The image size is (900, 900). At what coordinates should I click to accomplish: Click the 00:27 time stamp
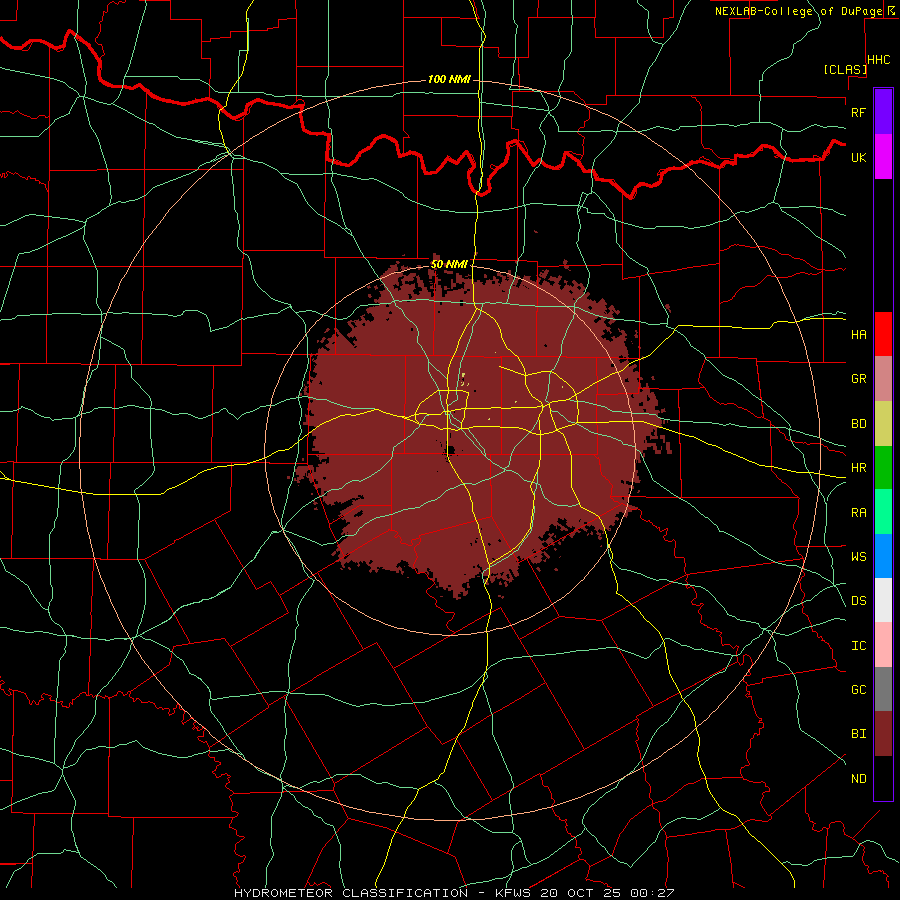pos(651,893)
